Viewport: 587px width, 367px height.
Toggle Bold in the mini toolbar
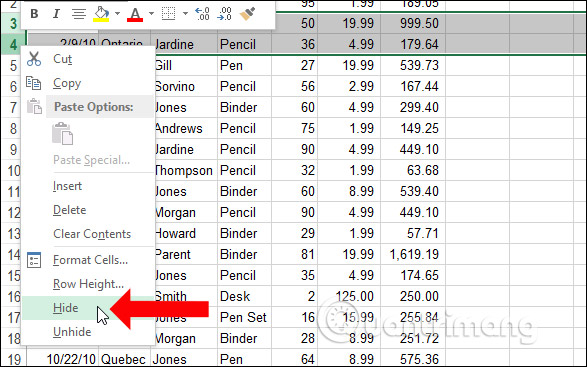pyautogui.click(x=34, y=14)
